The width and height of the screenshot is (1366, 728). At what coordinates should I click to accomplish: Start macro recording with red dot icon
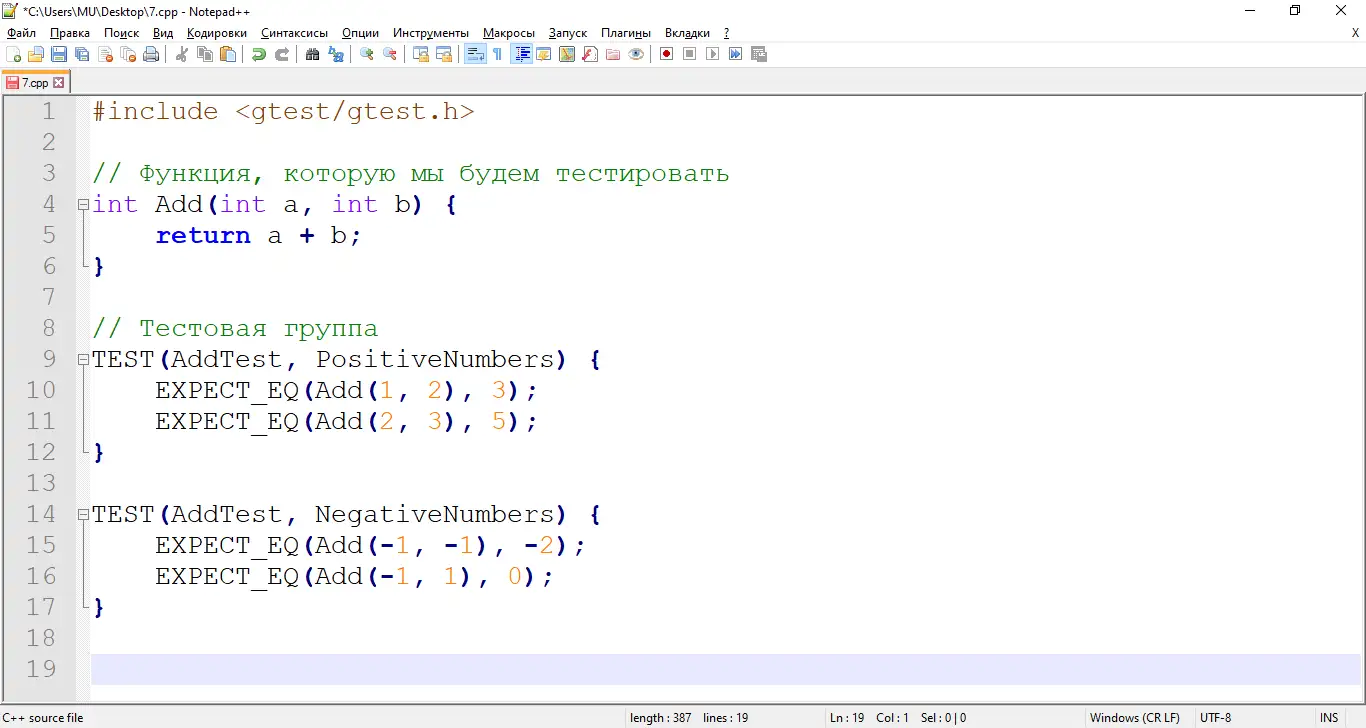[x=667, y=54]
